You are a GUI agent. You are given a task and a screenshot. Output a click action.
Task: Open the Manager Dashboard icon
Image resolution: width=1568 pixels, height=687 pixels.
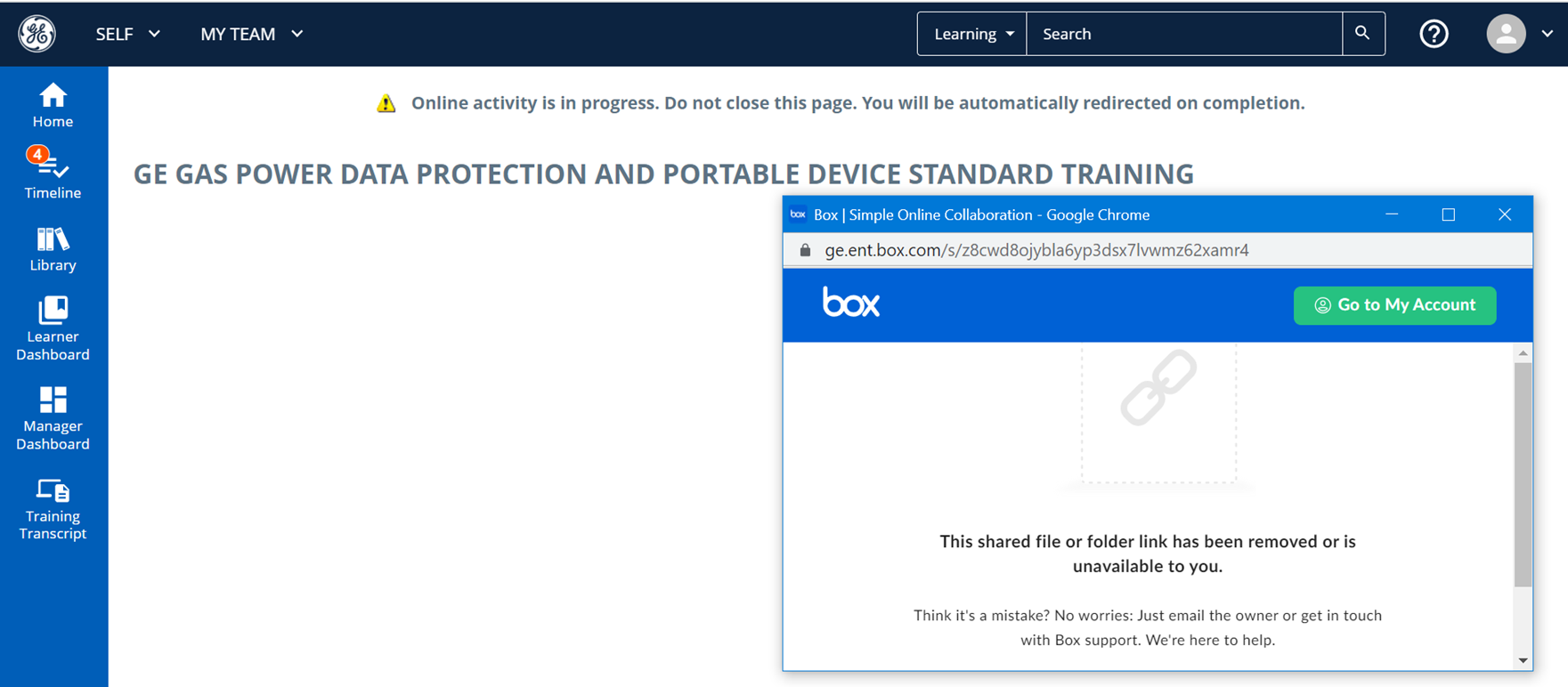[53, 419]
